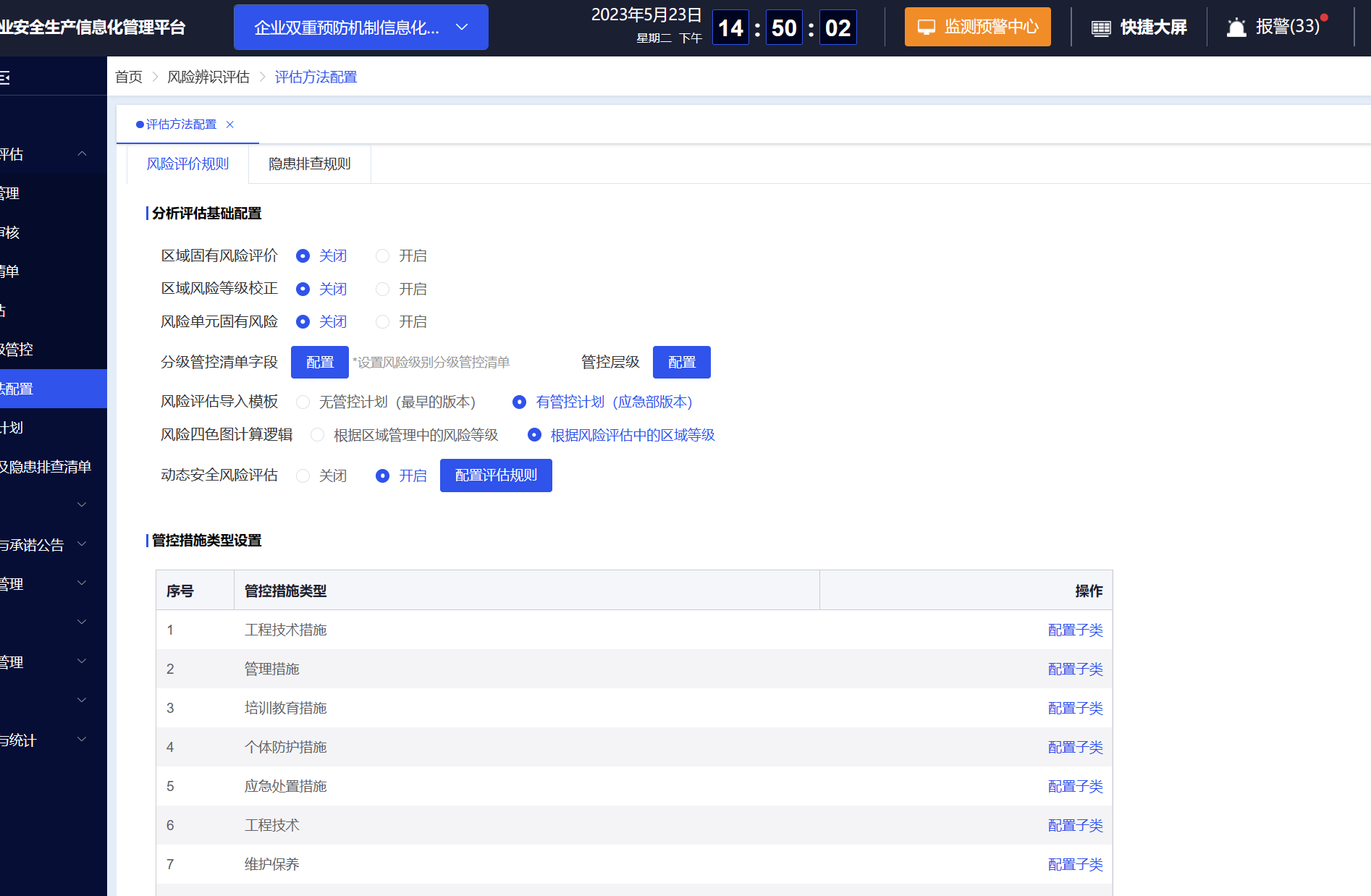The height and width of the screenshot is (896, 1371).
Task: Switch to the 隐患排查规则 tab
Action: coord(309,164)
